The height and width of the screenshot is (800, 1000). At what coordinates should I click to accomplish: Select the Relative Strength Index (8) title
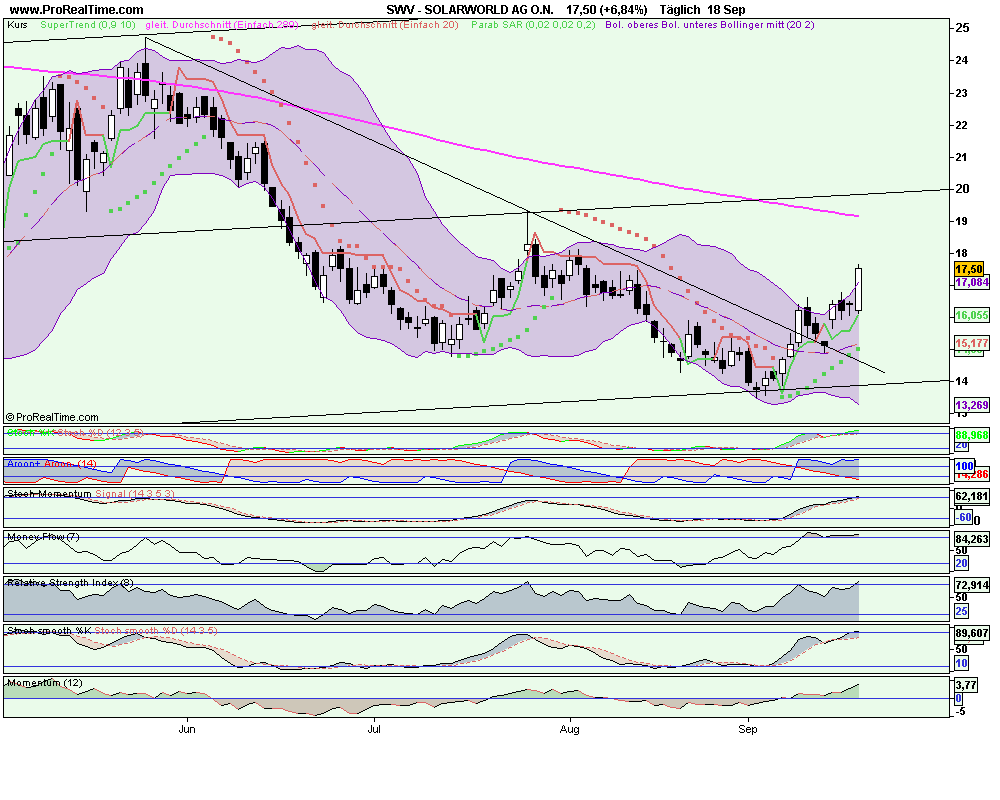coord(71,582)
